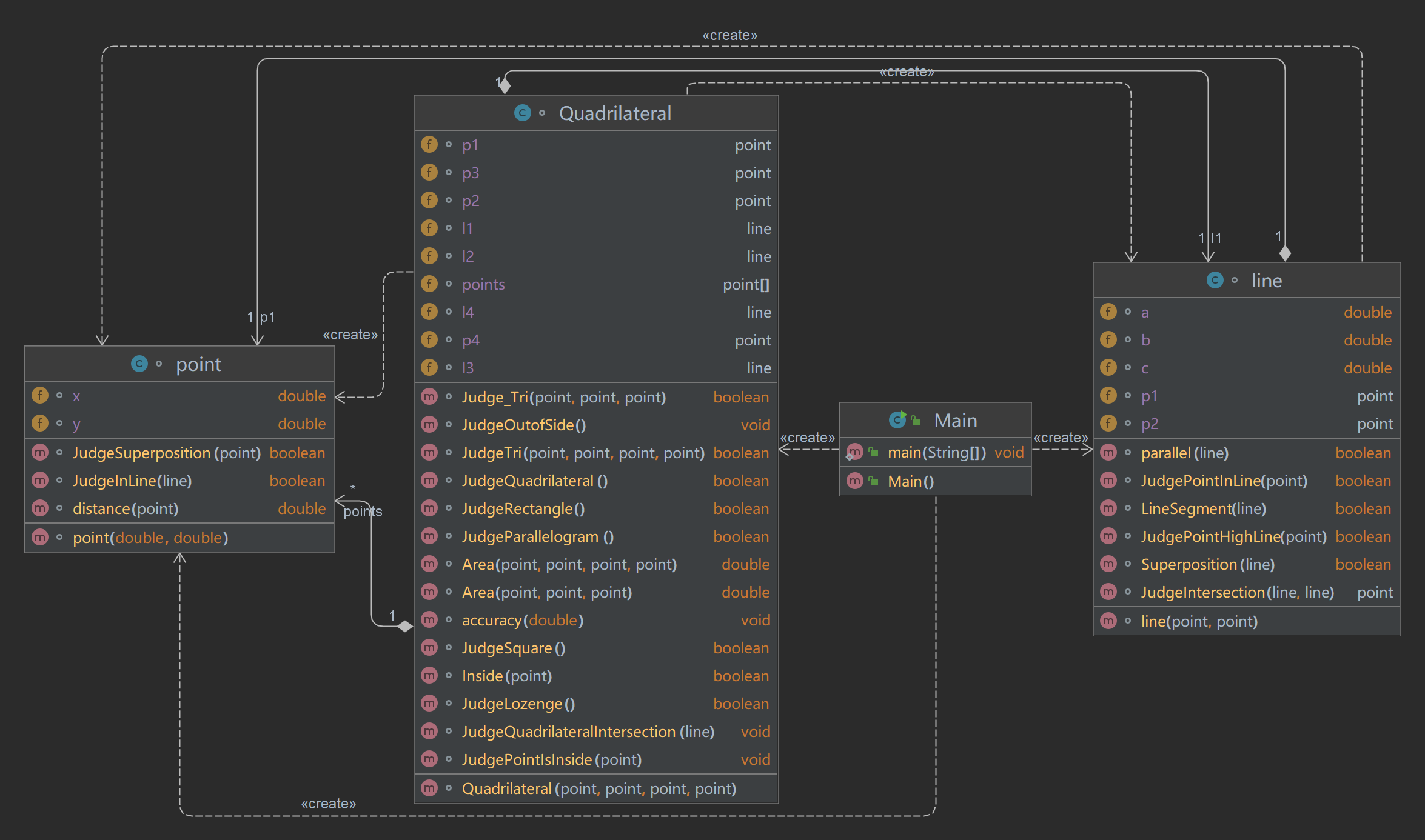Screen dimensions: 1425x840
Task: Click the point class icon
Action: pos(139,364)
